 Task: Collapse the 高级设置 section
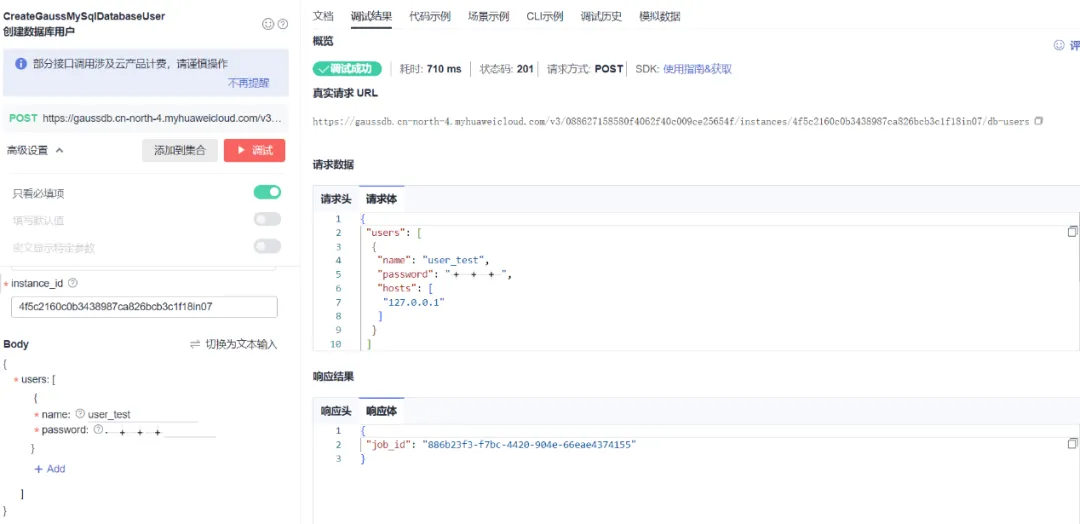[34, 150]
